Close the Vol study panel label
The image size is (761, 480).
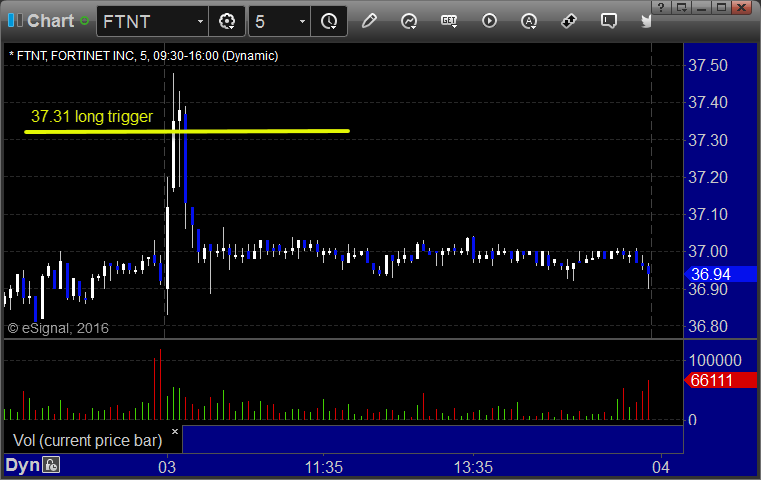pos(175,431)
